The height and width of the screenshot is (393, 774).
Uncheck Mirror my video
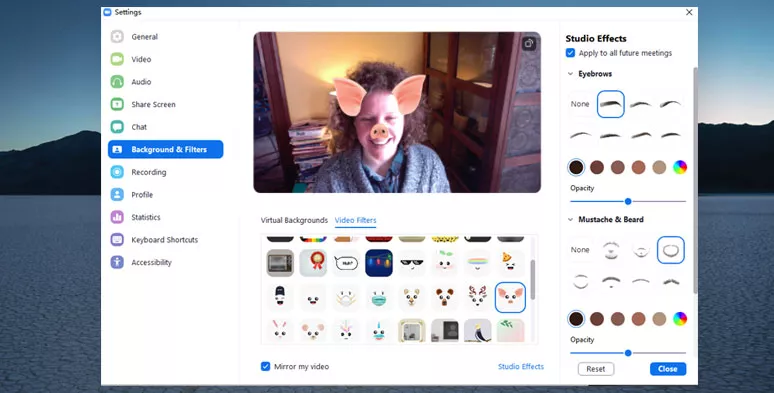[266, 366]
